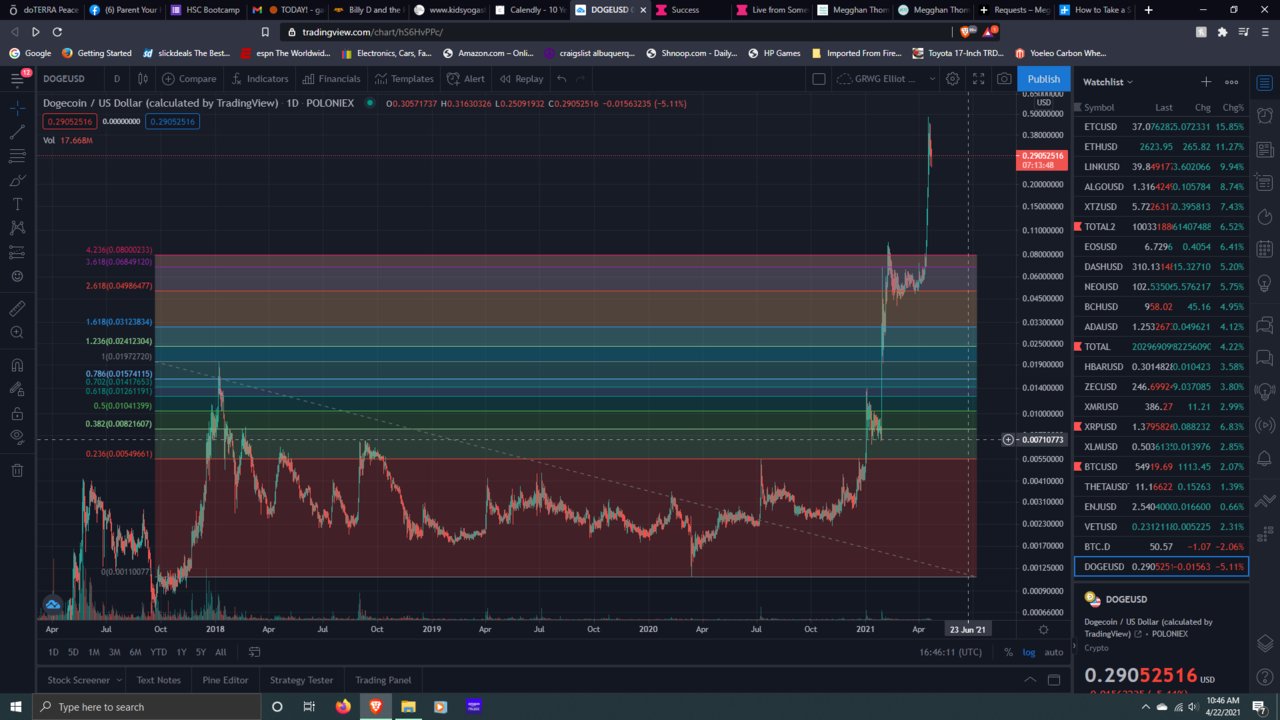Screen dimensions: 1280x720
Task: Click the D interval selector
Action: pos(117,79)
